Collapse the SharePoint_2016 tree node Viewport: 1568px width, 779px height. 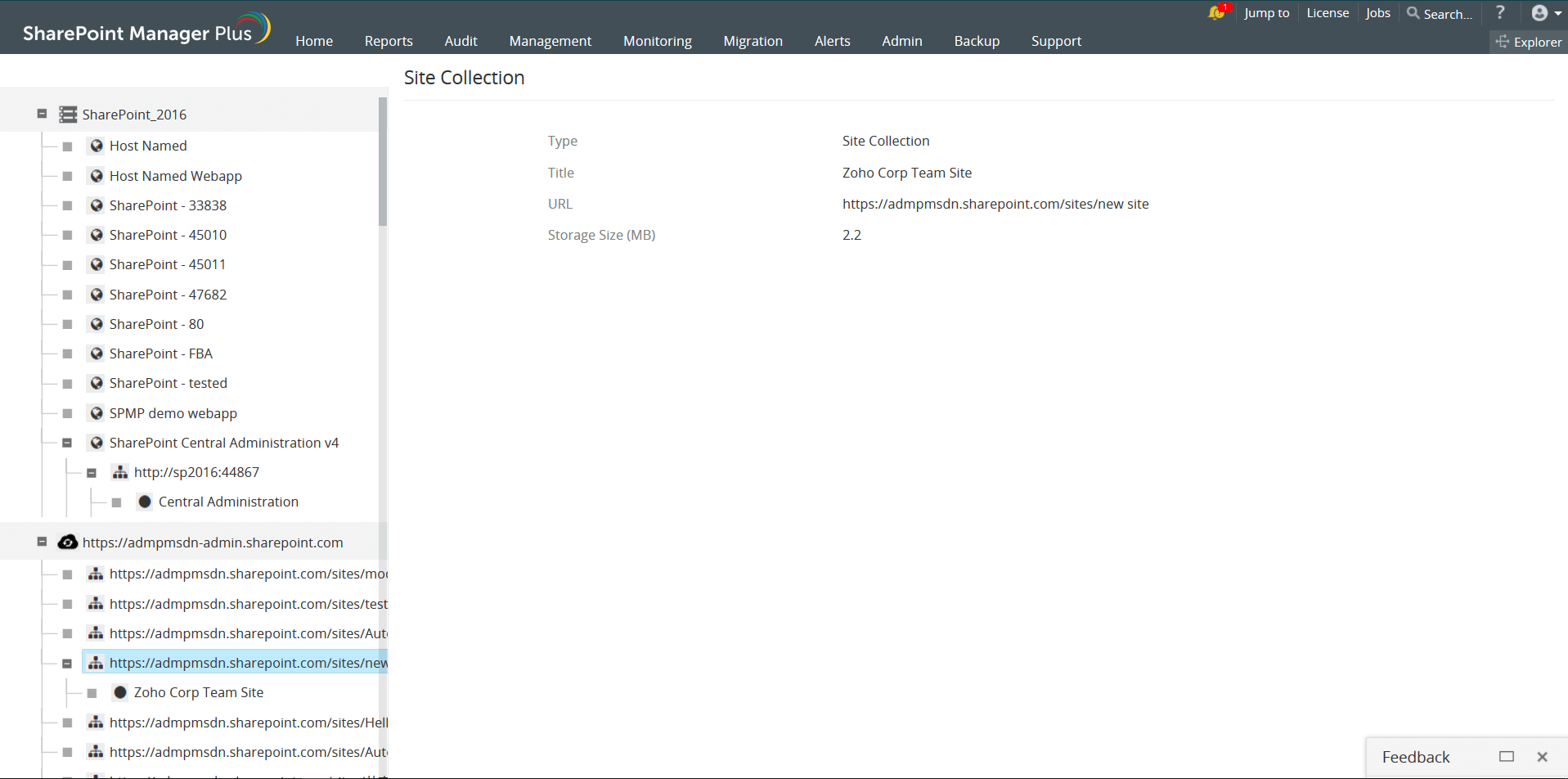coord(42,115)
